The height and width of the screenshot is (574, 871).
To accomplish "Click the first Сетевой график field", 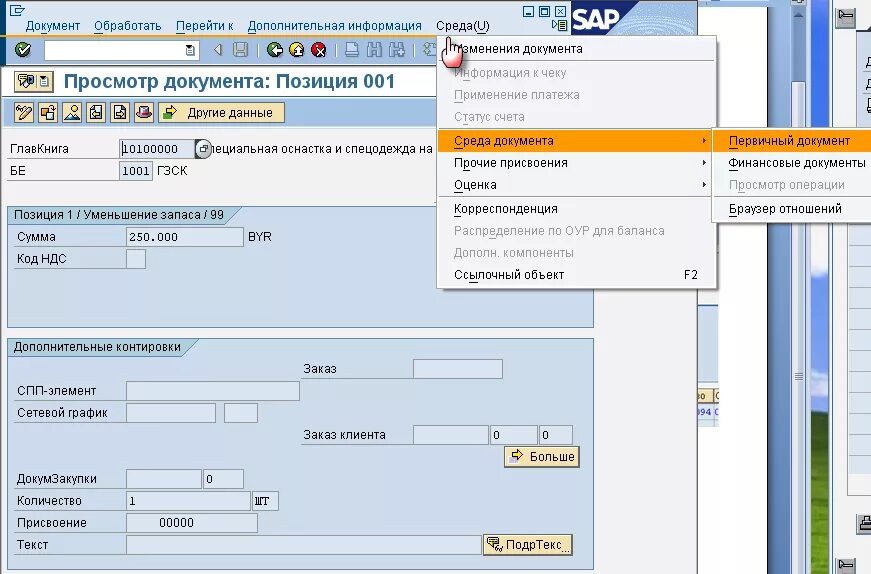I will tap(171, 413).
